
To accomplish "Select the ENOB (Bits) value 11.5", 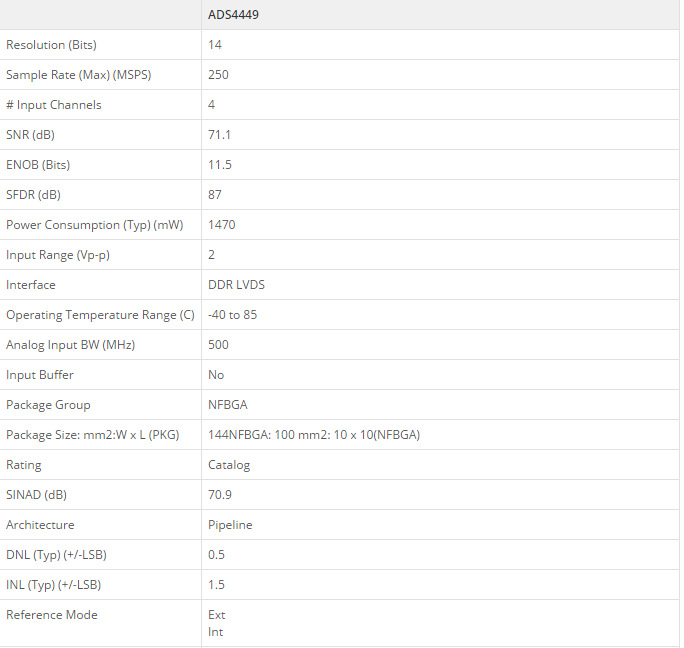I will (219, 165).
